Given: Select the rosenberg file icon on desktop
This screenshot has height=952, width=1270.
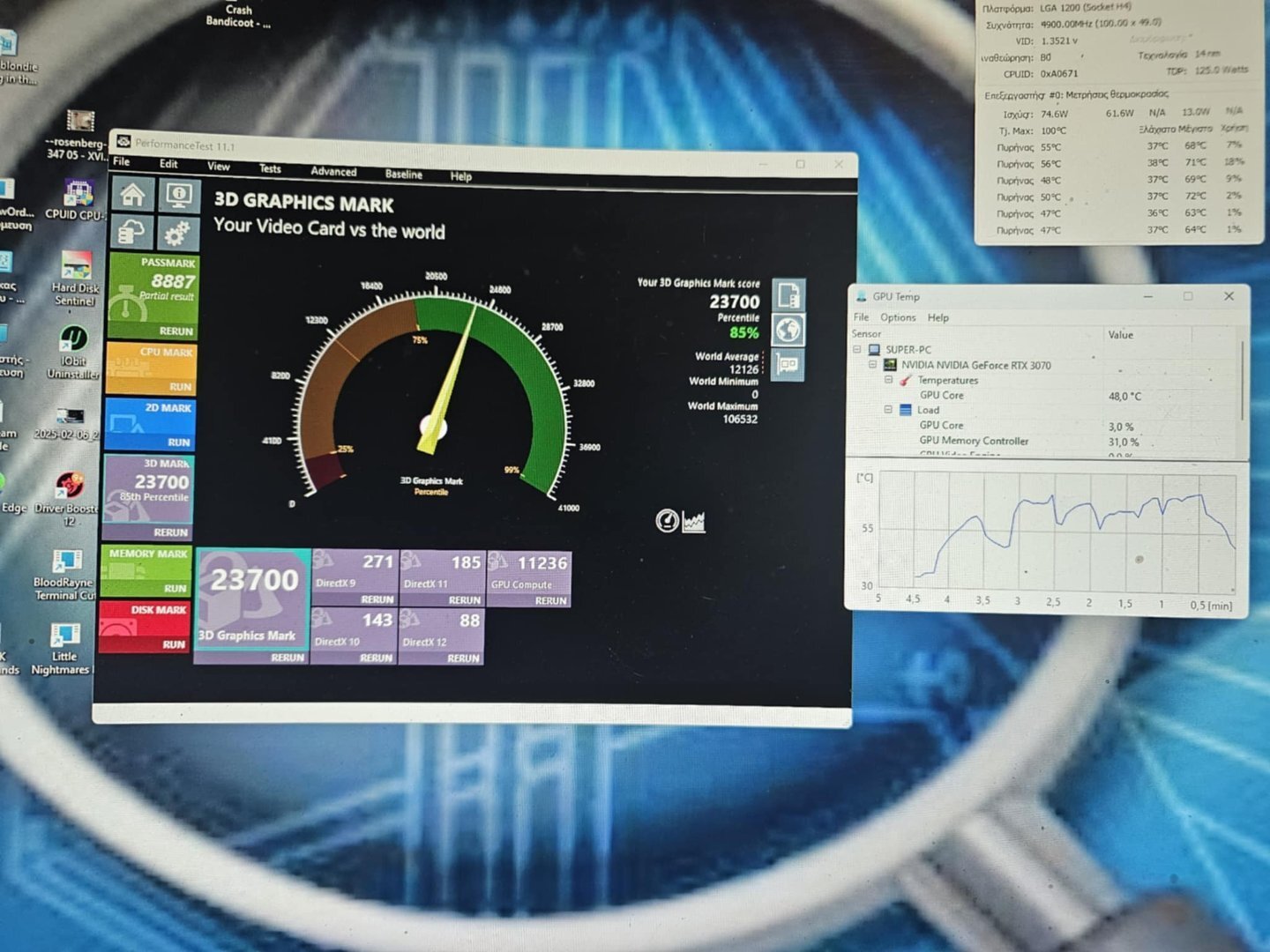Looking at the screenshot, I should click(x=79, y=135).
